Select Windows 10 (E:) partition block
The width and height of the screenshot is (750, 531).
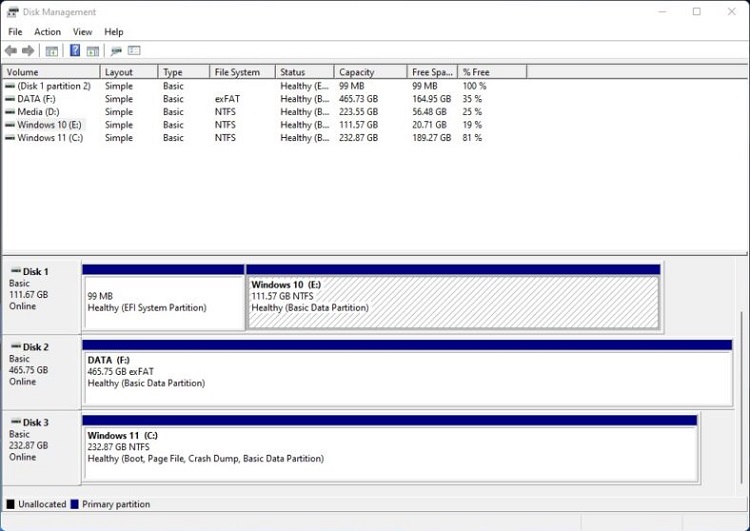click(x=453, y=297)
